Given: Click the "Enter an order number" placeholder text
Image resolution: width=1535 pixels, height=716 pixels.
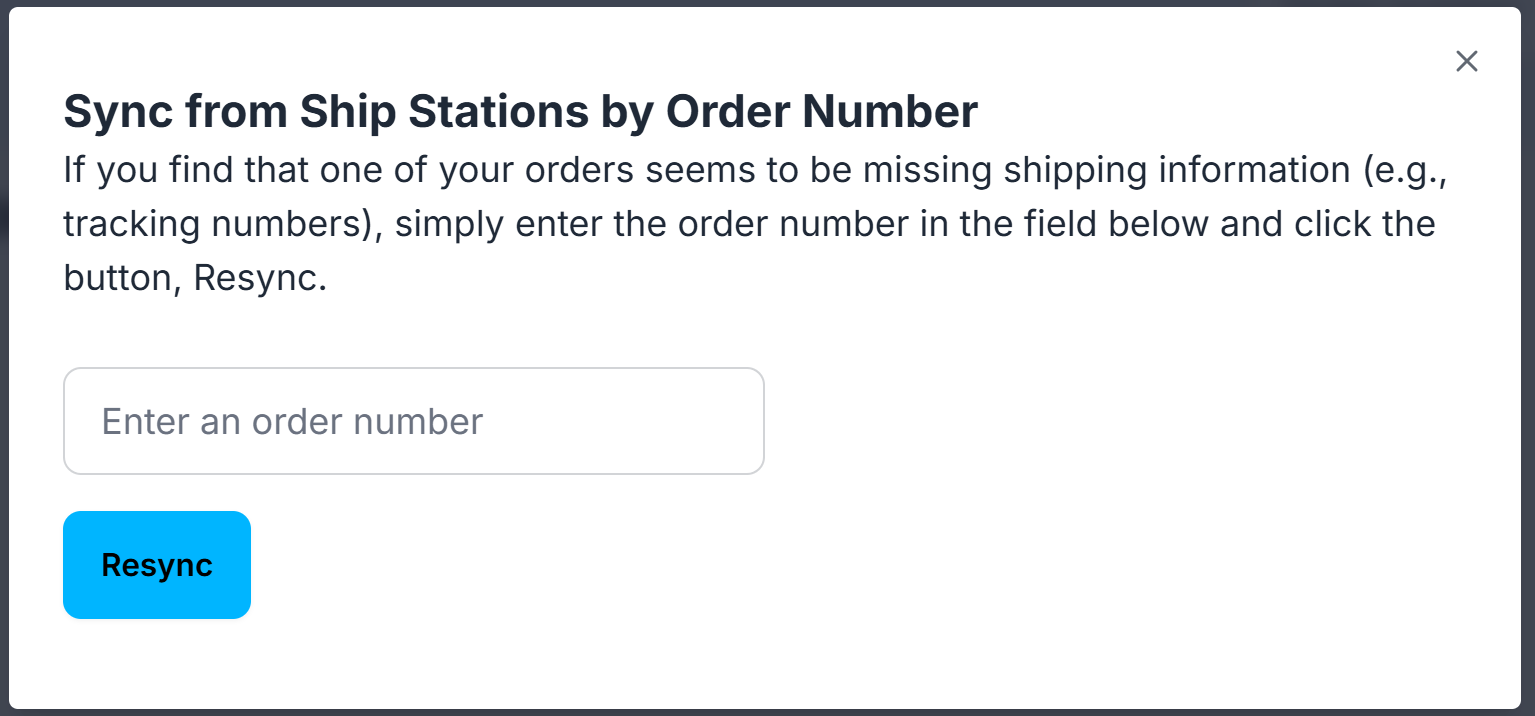Looking at the screenshot, I should pos(292,422).
